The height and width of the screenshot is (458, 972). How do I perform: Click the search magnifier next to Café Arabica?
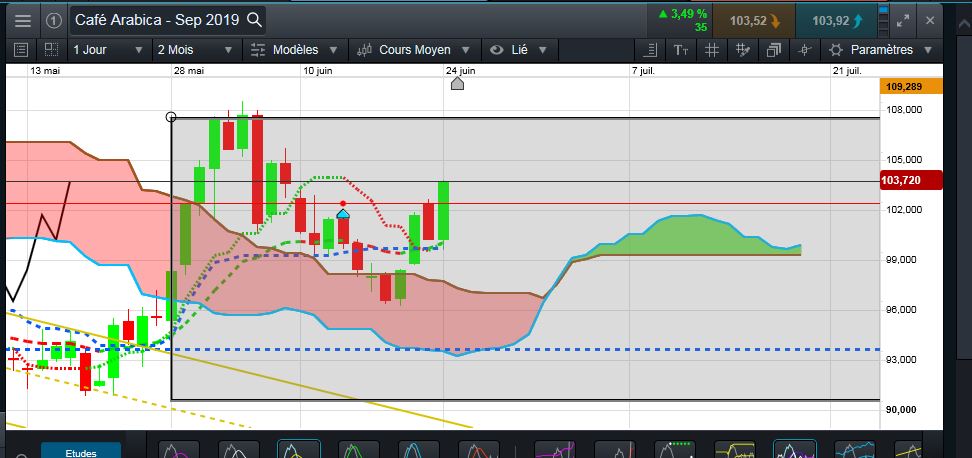(254, 20)
